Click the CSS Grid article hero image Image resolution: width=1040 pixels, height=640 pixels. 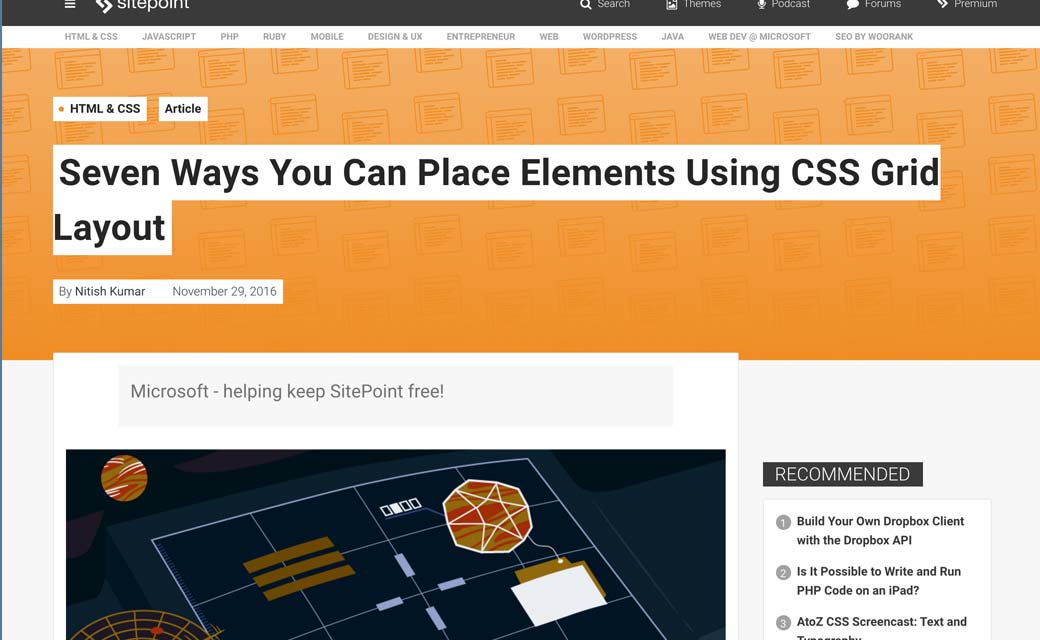click(395, 545)
